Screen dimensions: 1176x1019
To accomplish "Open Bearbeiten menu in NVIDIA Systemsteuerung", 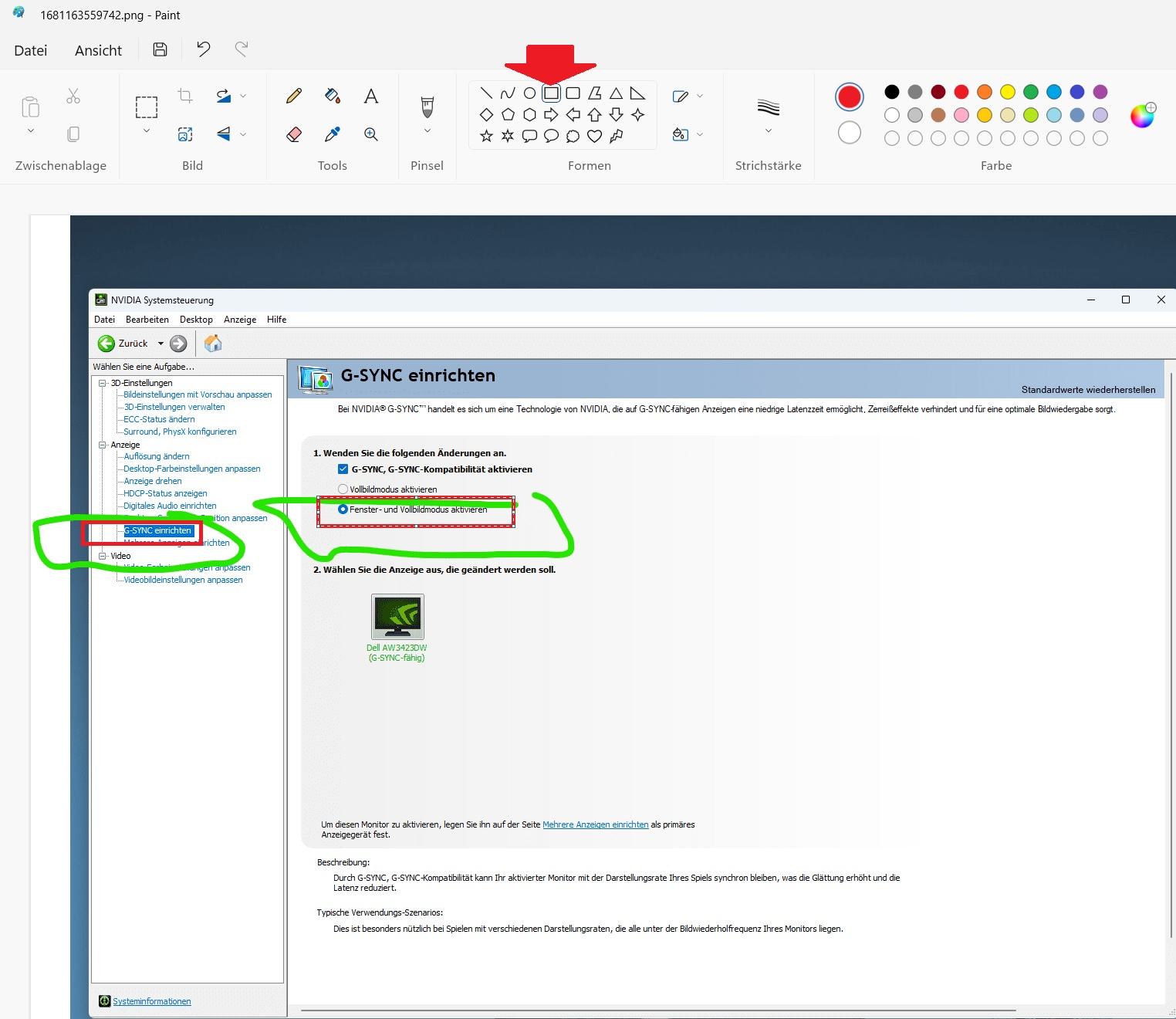I will 147,320.
